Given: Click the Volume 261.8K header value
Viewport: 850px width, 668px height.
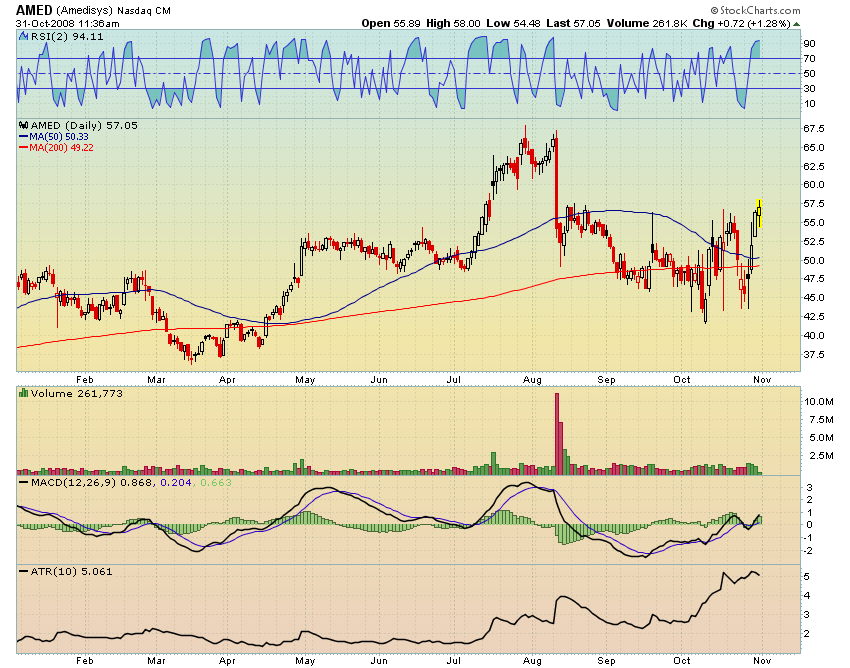Looking at the screenshot, I should tap(647, 23).
